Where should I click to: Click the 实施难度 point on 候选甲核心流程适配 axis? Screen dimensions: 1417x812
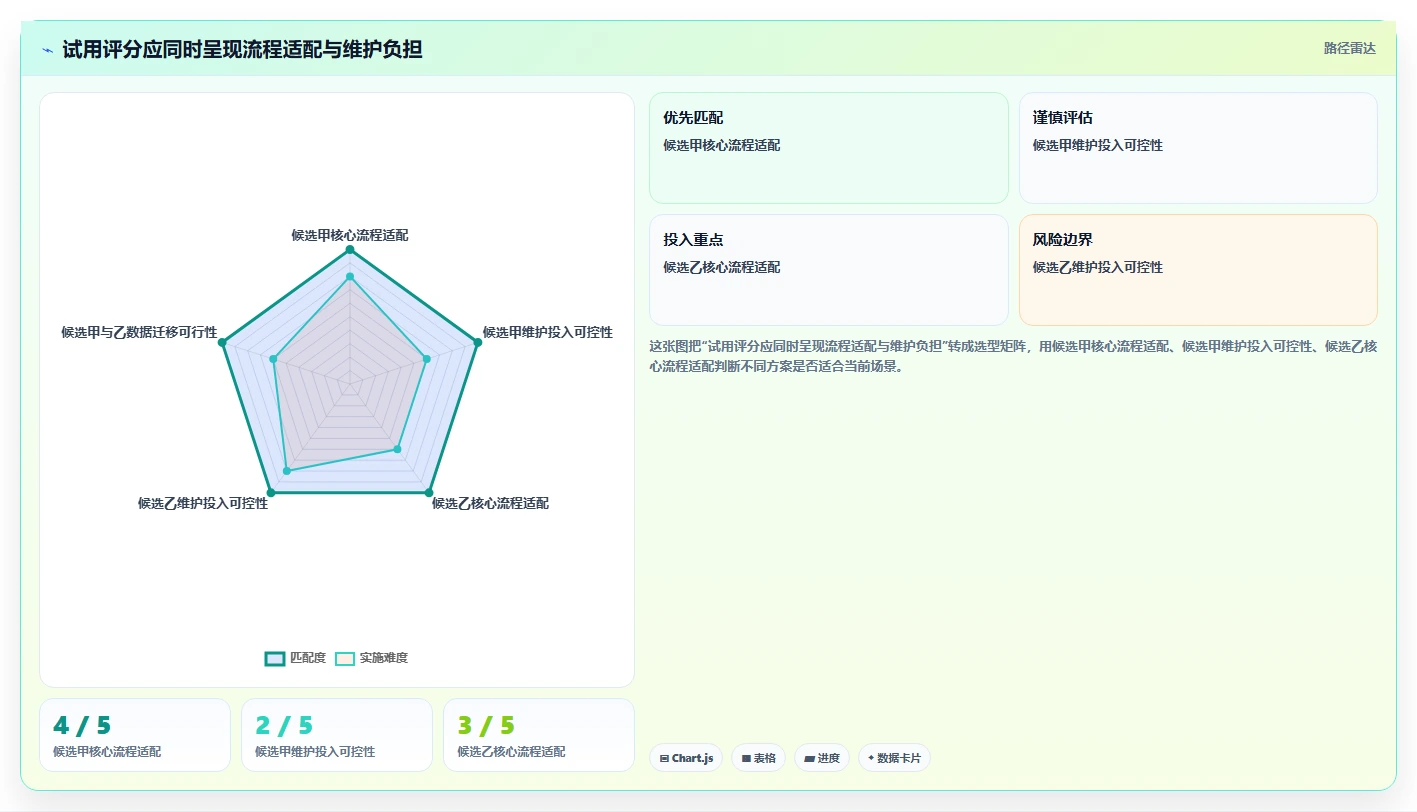click(350, 276)
